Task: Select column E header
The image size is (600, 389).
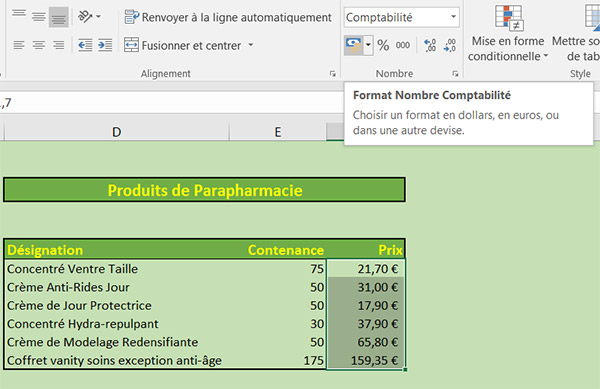Action: pos(277,132)
